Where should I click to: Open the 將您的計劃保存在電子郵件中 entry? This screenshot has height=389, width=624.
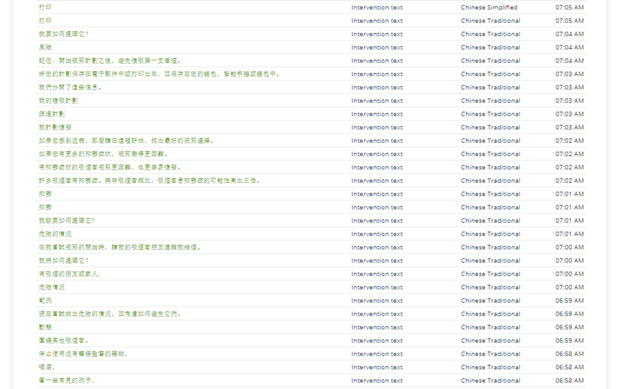pos(159,74)
